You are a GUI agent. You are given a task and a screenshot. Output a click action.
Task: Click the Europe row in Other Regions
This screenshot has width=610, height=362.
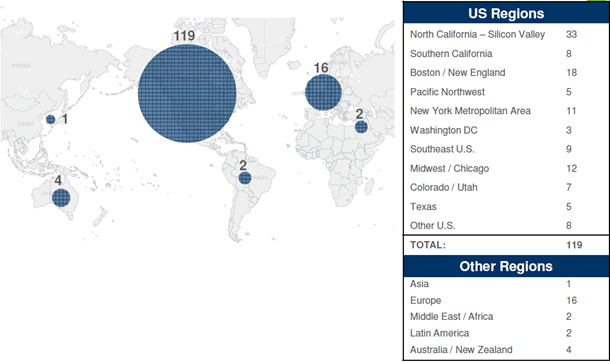point(506,300)
